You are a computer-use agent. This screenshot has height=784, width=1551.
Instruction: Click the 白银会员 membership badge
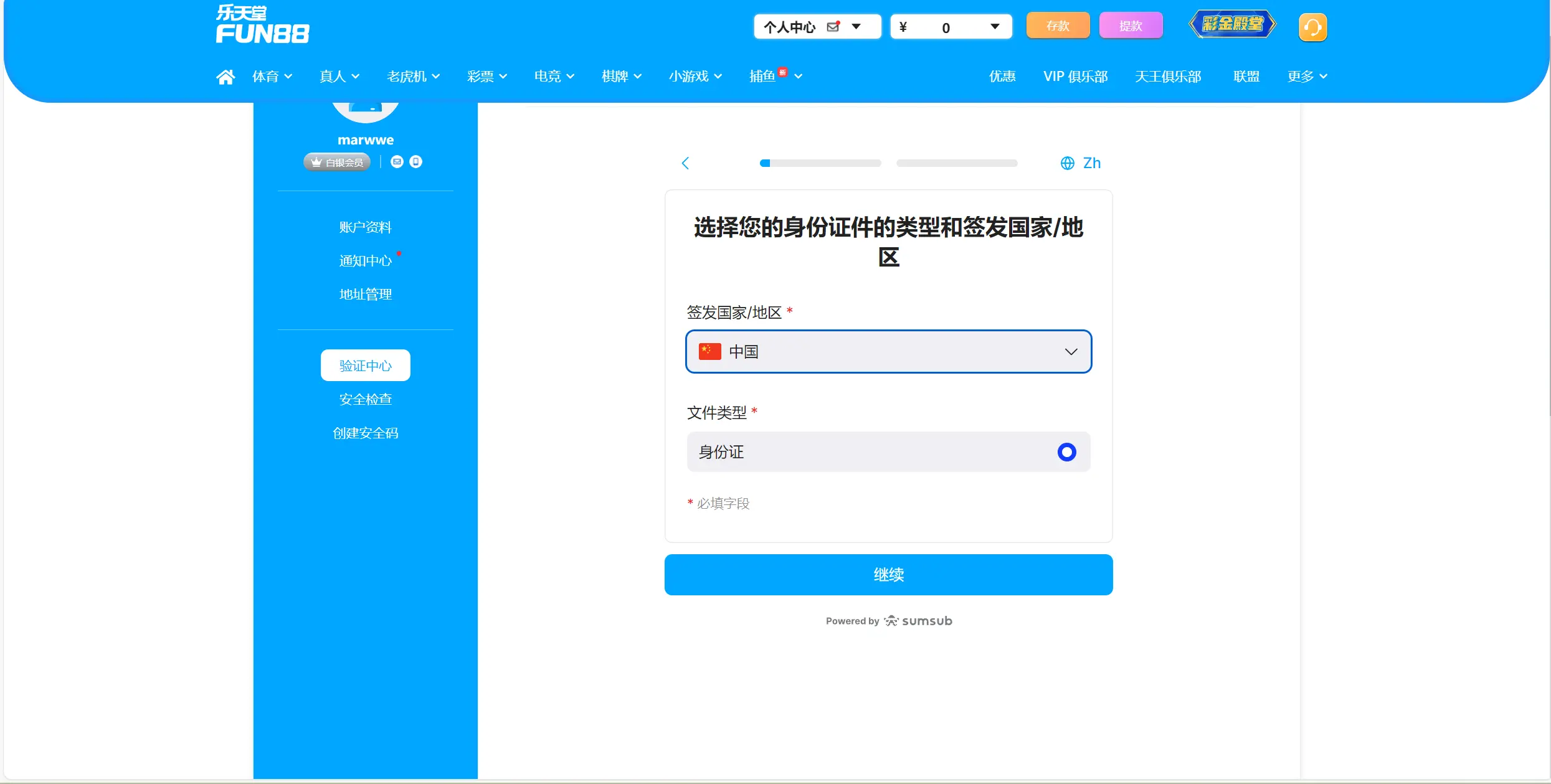336,161
